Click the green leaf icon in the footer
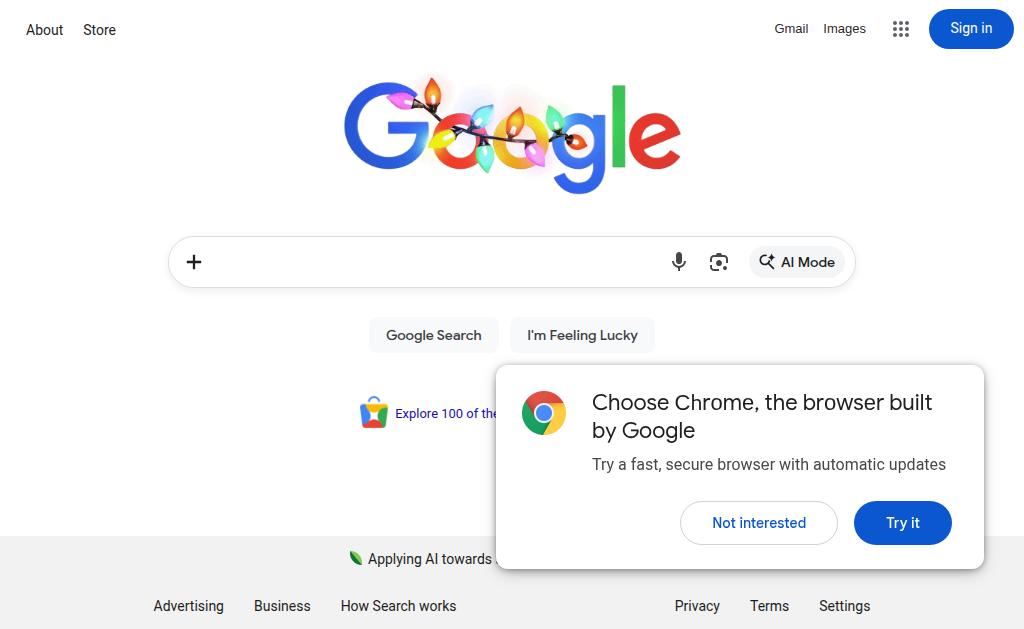This screenshot has width=1024, height=629. (x=355, y=558)
